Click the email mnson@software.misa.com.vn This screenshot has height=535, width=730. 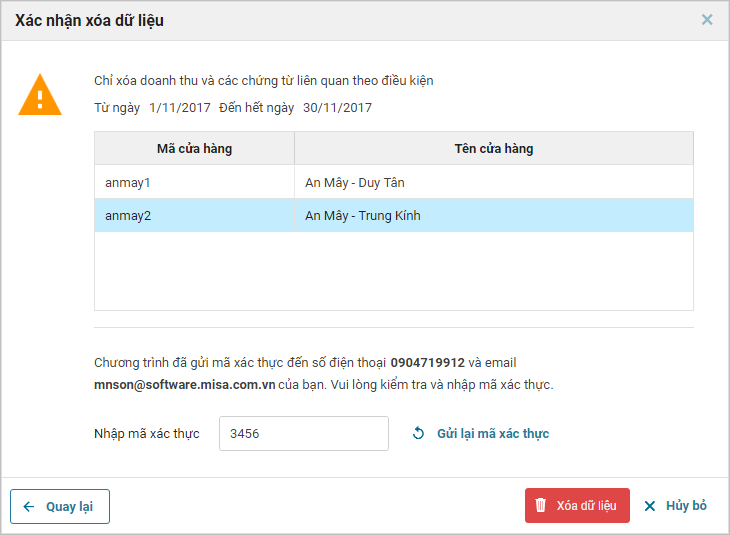pos(184,384)
